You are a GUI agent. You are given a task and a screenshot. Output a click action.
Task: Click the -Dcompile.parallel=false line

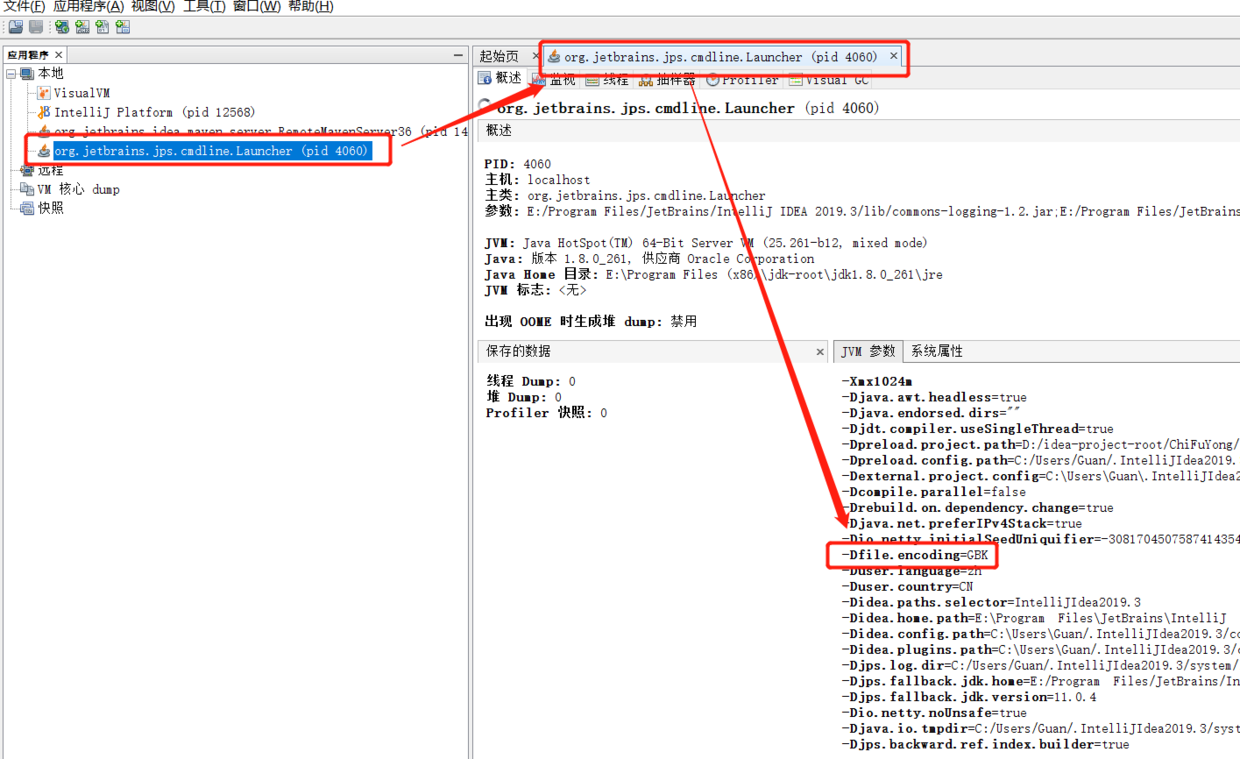(933, 492)
